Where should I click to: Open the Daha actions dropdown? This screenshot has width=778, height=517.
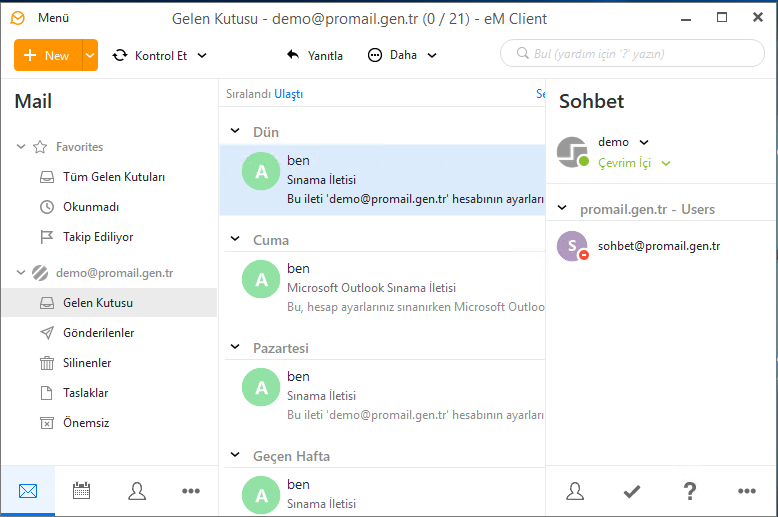[402, 55]
